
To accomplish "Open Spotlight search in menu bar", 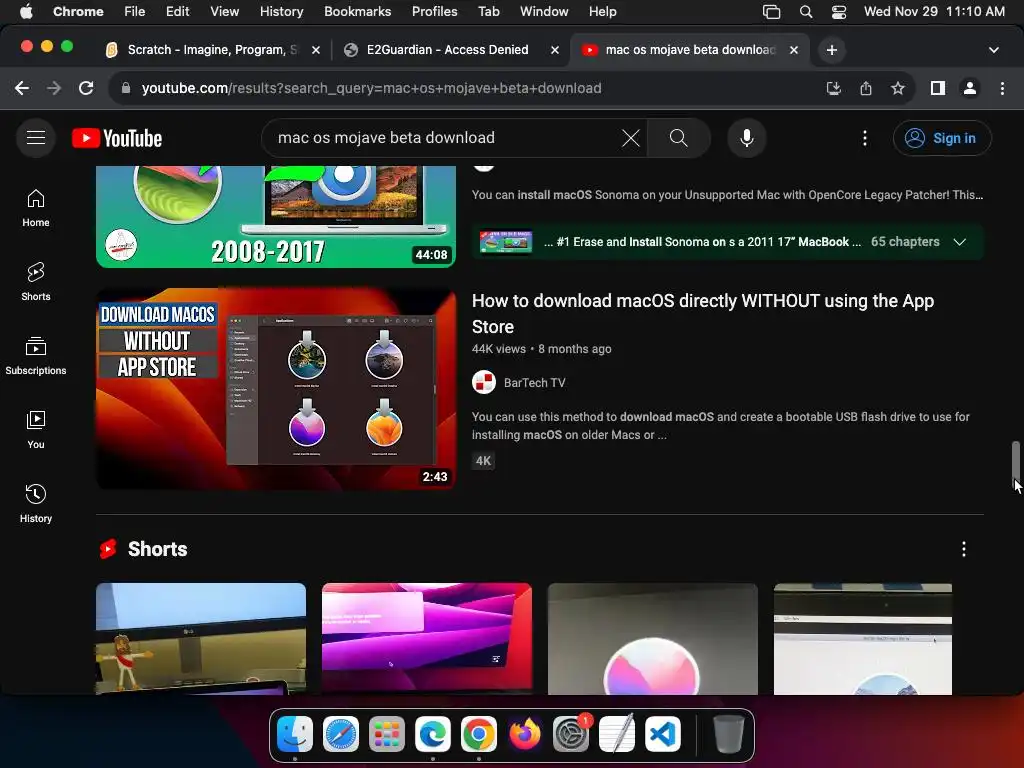I will coord(806,11).
